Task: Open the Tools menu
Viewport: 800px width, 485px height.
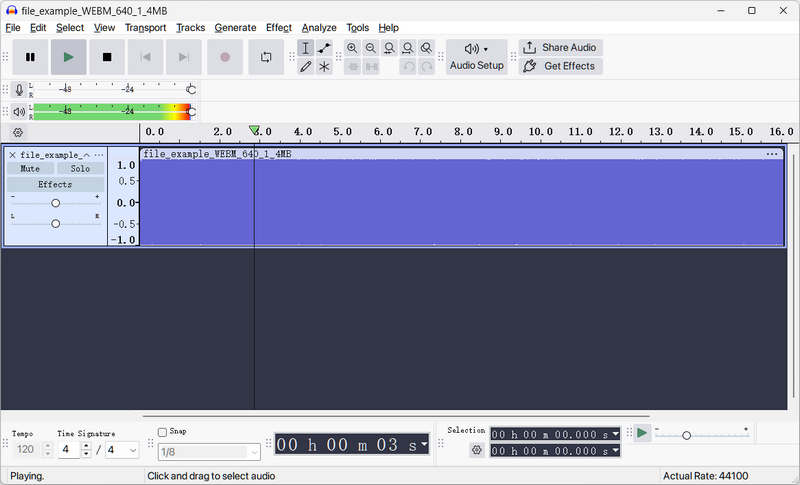Action: [357, 28]
